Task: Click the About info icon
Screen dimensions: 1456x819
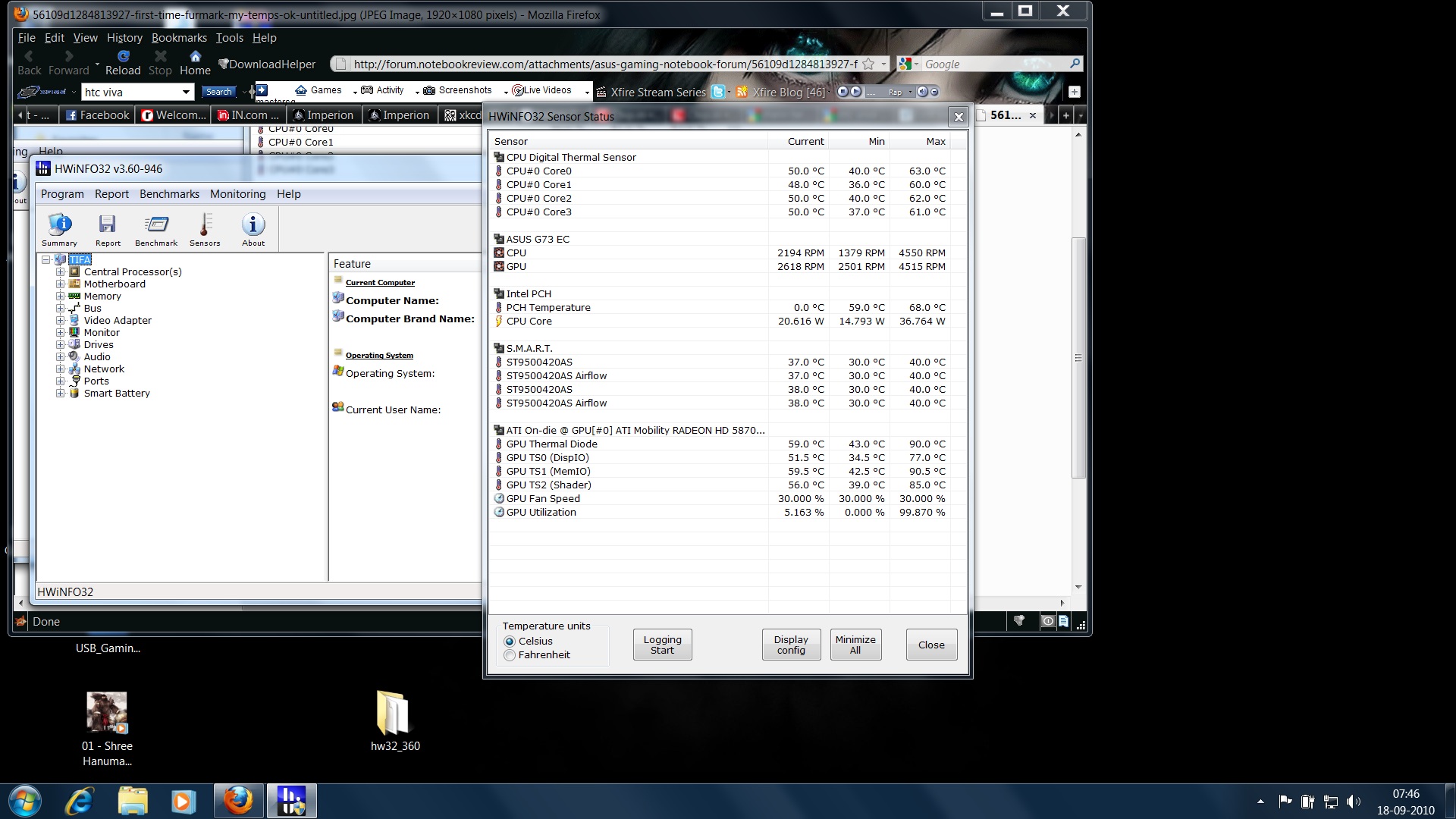Action: (253, 230)
